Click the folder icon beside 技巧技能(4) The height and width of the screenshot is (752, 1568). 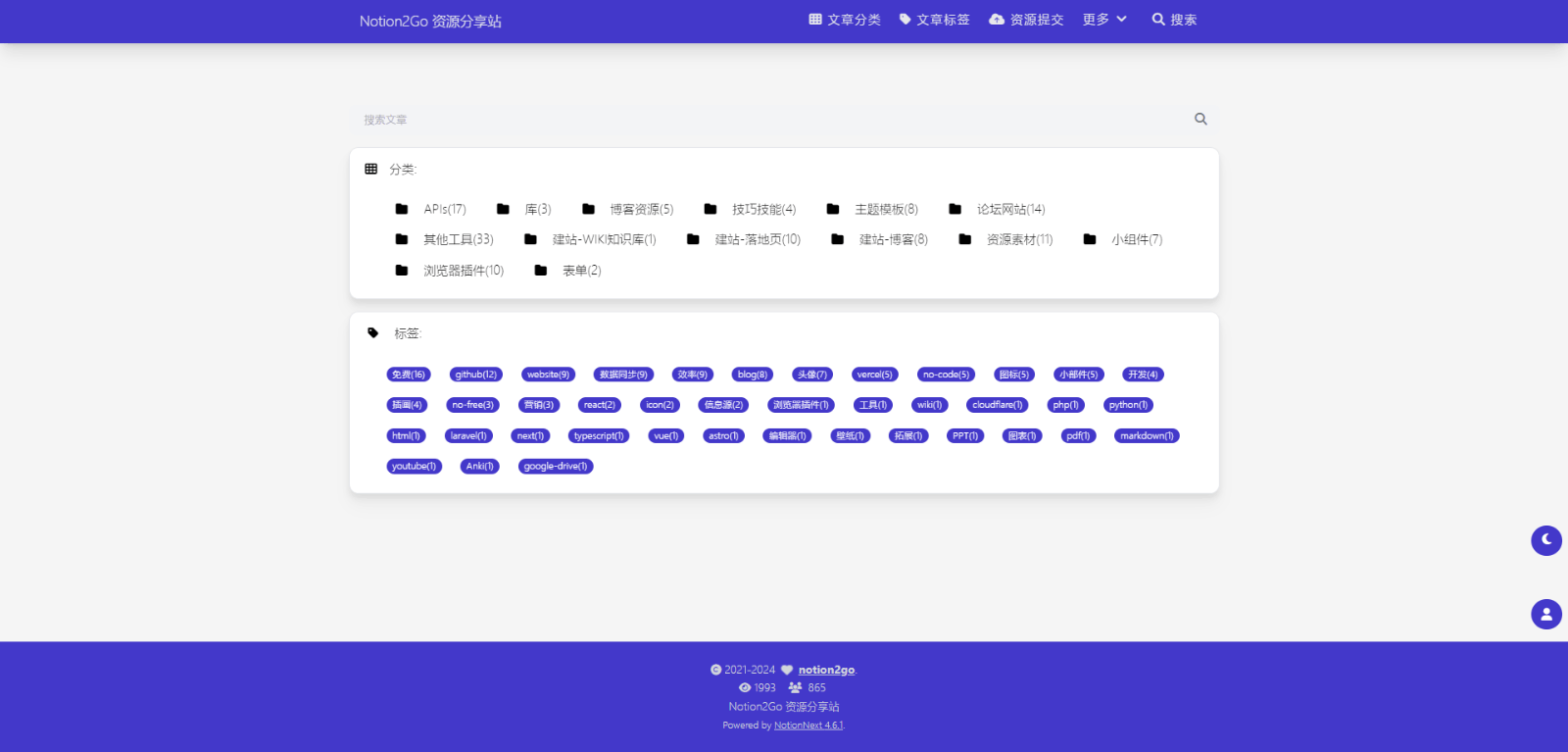point(710,209)
